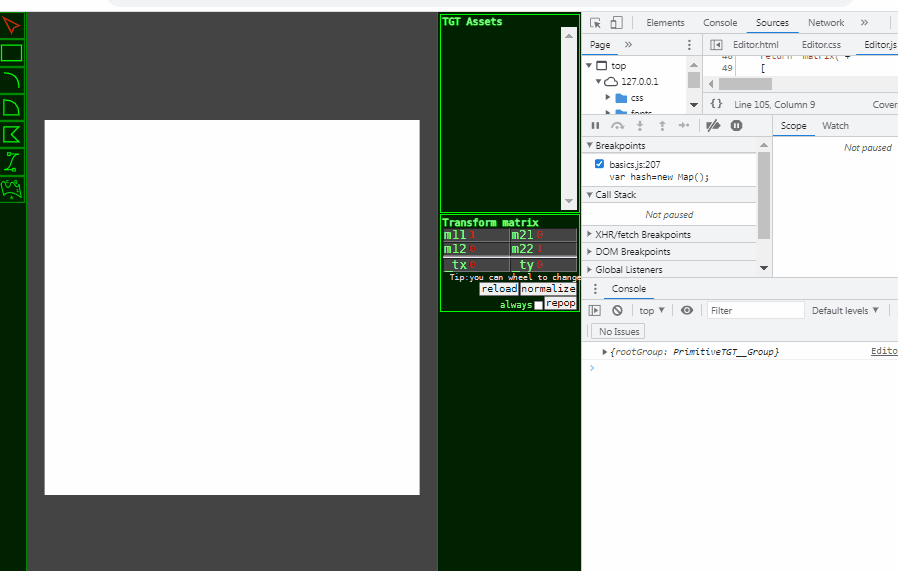Click the m12 matrix value field
This screenshot has height=571, width=898.
[x=489, y=249]
